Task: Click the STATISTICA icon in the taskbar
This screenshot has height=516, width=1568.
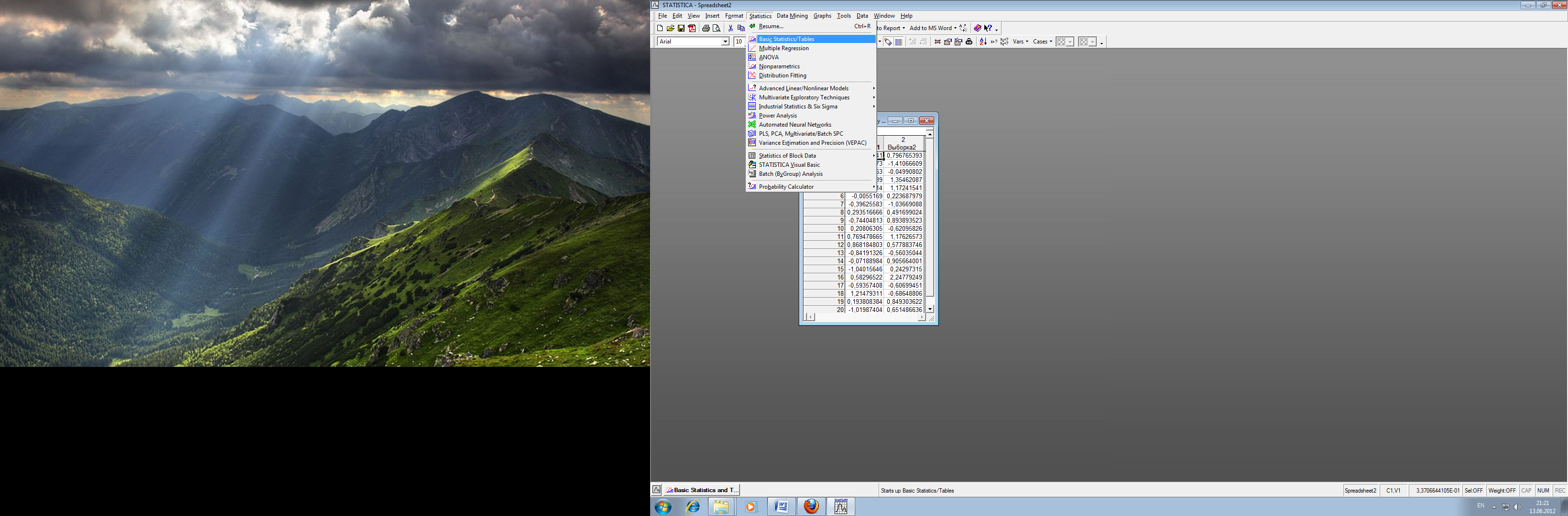Action: (x=840, y=506)
